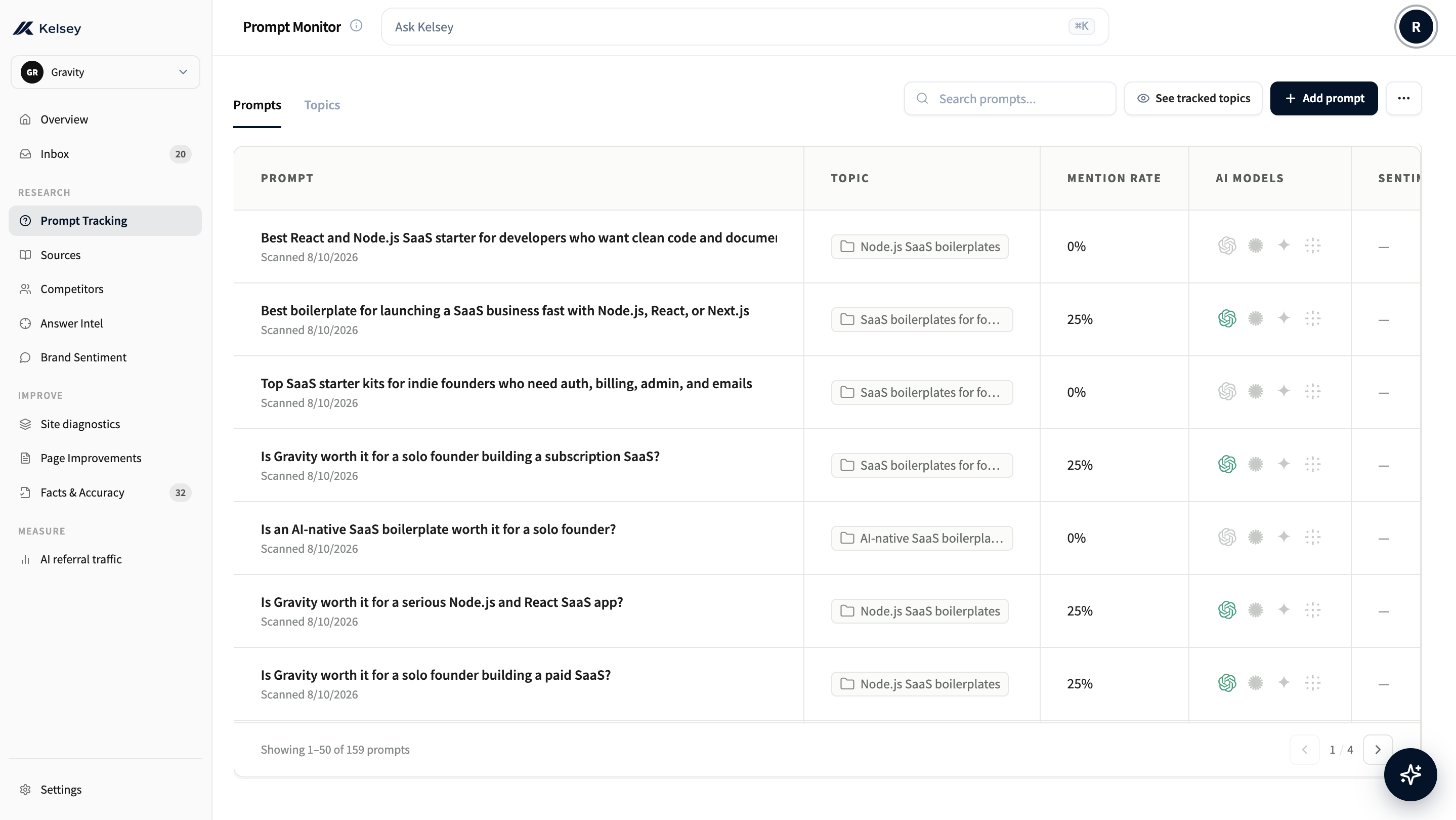Viewport: 1456px width, 820px height.
Task: Open Sources page
Action: tap(105, 255)
